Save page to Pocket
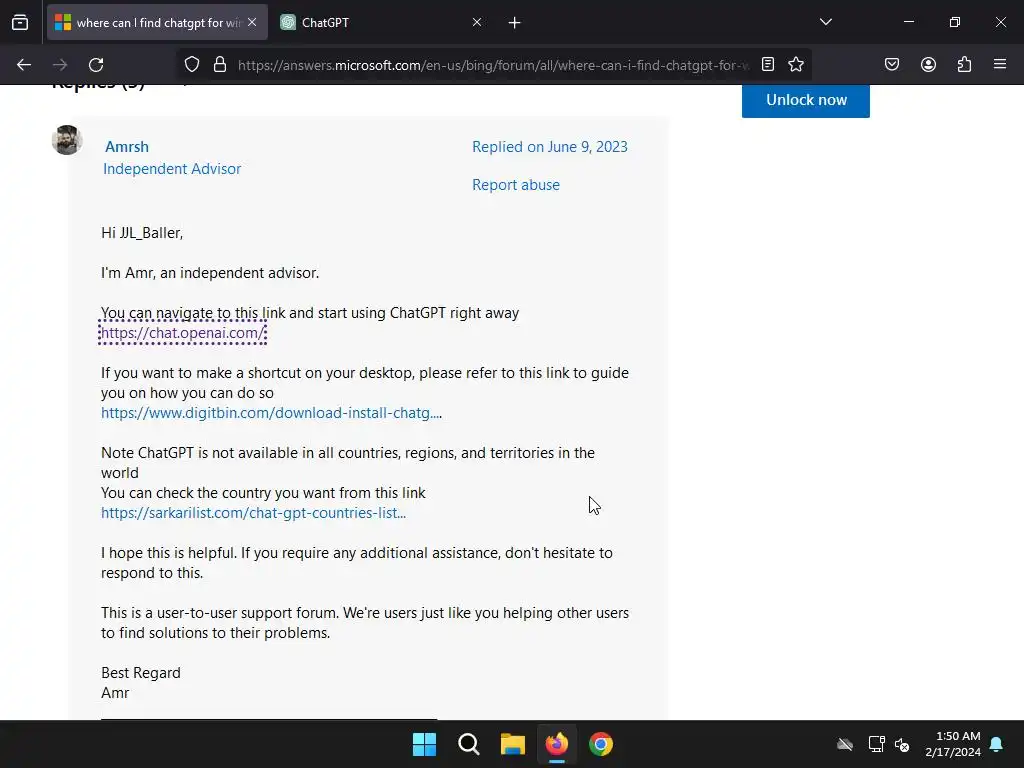1024x768 pixels. (892, 65)
